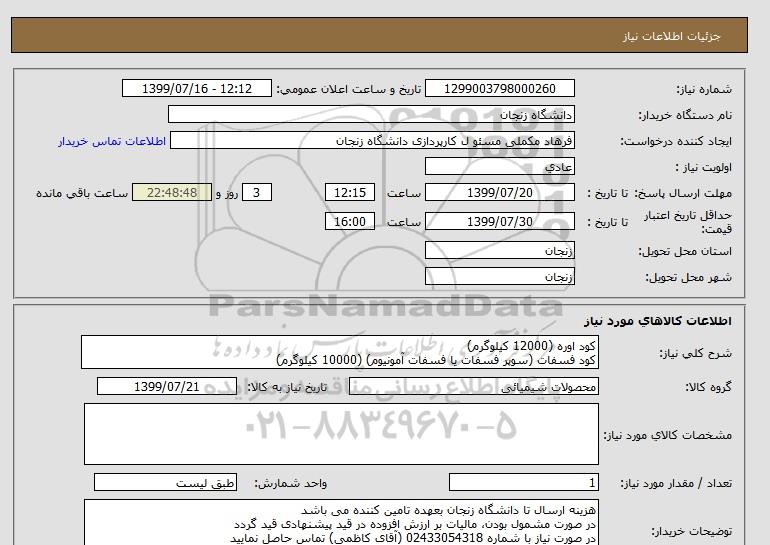The image size is (770, 545).
Task: Click goods need date 1399/07/21
Action: tap(167, 386)
